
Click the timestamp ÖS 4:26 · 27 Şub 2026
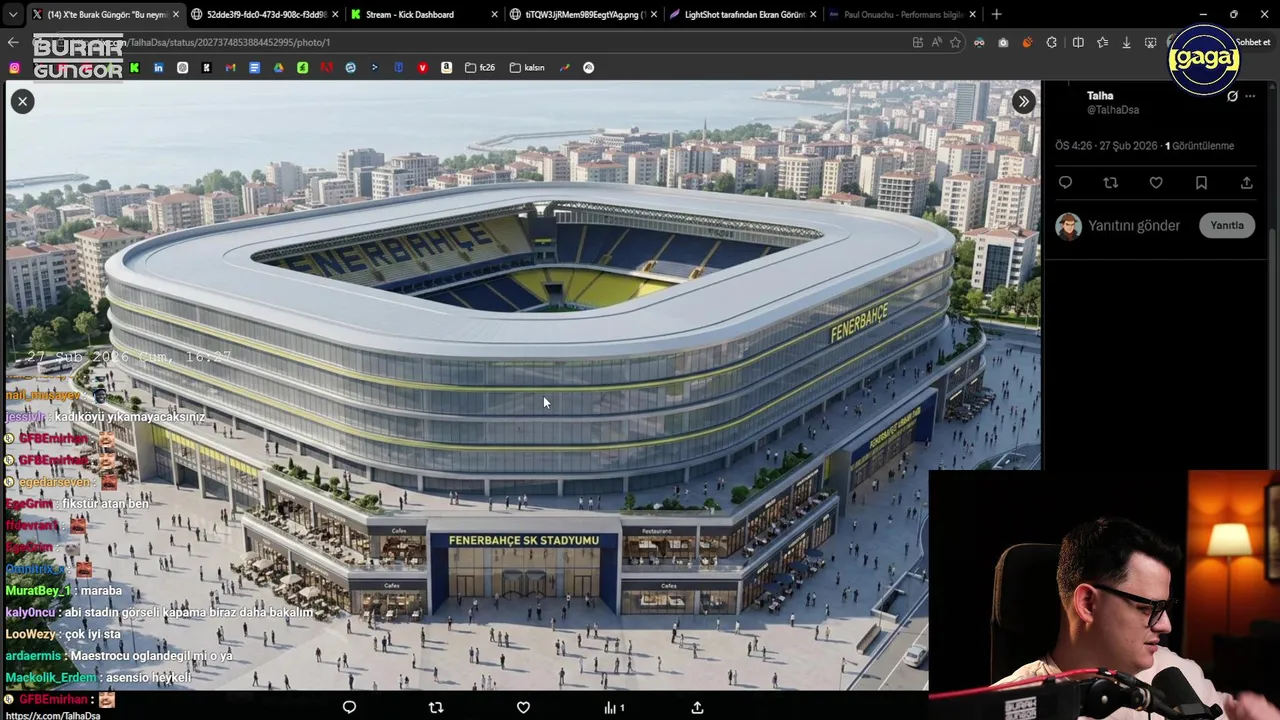click(x=1106, y=146)
